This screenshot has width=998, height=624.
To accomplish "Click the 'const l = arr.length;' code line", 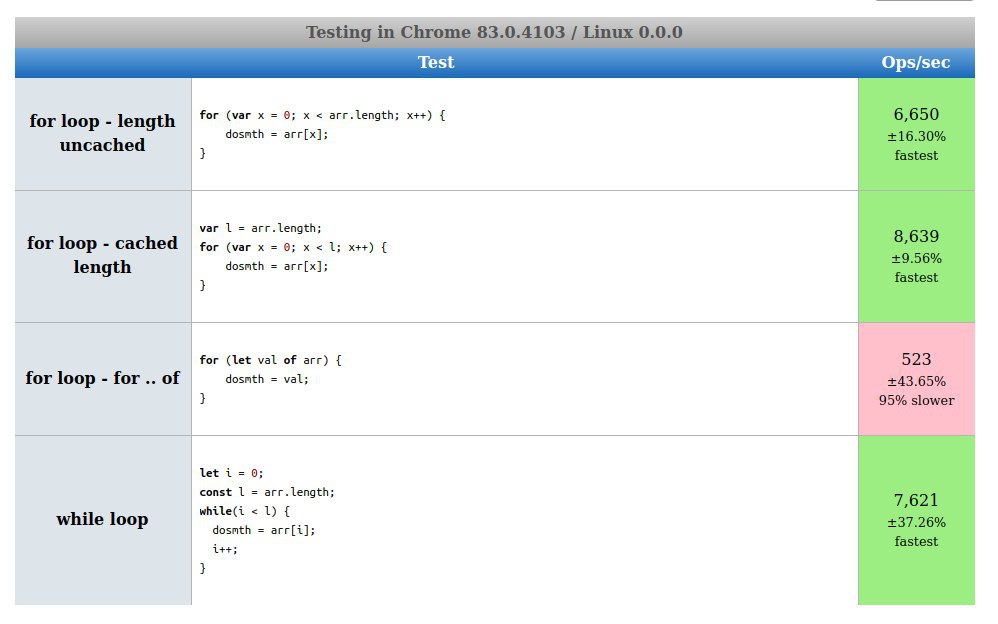I will click(x=267, y=492).
